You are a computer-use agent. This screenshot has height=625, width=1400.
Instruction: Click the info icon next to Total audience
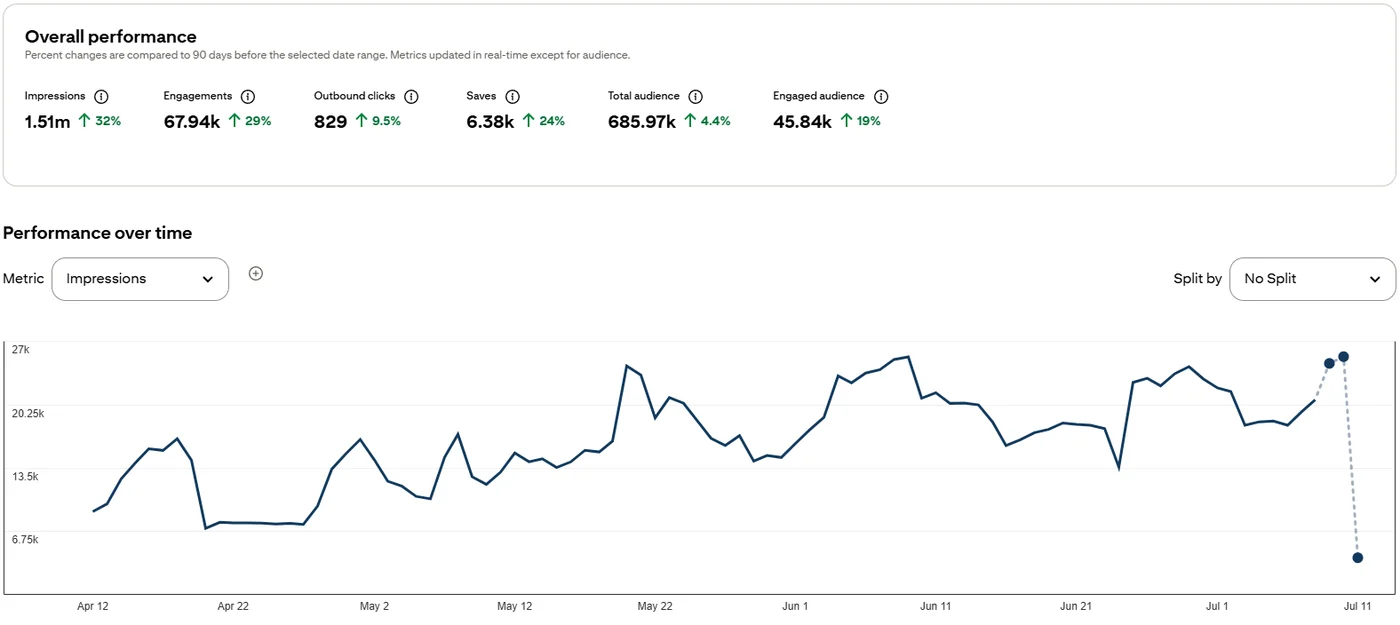(695, 97)
